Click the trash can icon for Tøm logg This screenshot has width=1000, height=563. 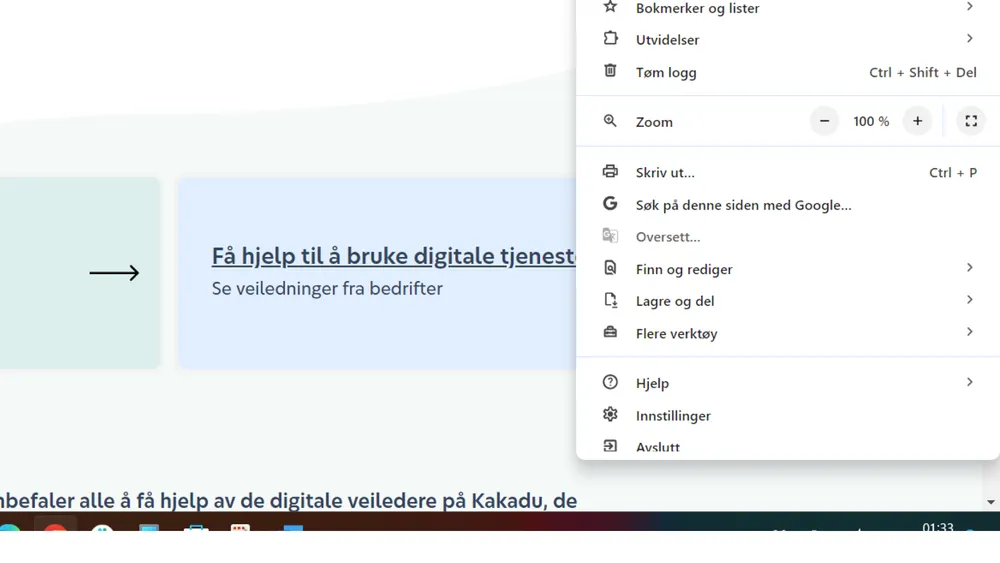pyautogui.click(x=610, y=71)
